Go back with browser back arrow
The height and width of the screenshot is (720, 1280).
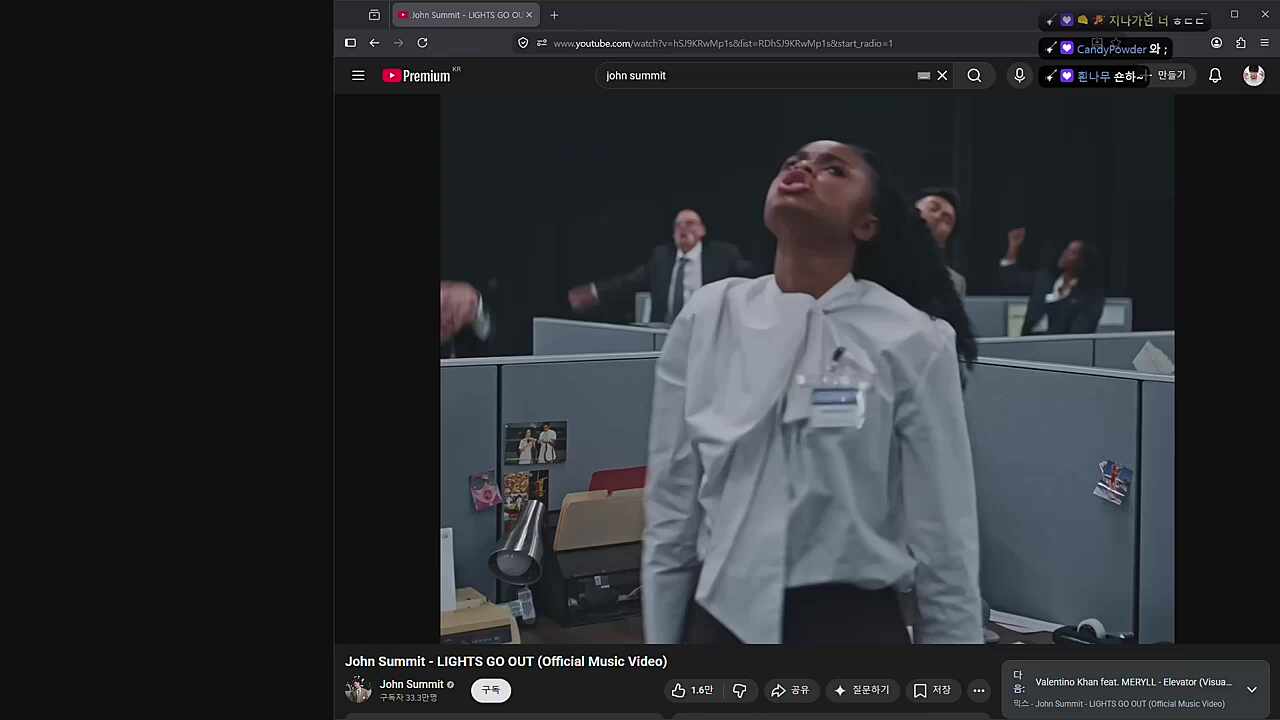tap(374, 43)
